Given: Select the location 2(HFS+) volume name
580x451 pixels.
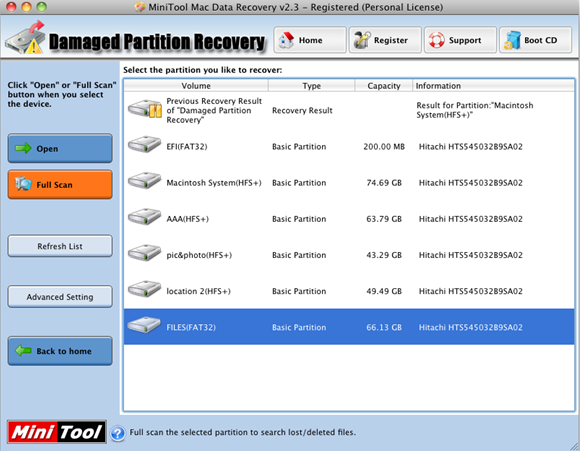Looking at the screenshot, I should [198, 292].
